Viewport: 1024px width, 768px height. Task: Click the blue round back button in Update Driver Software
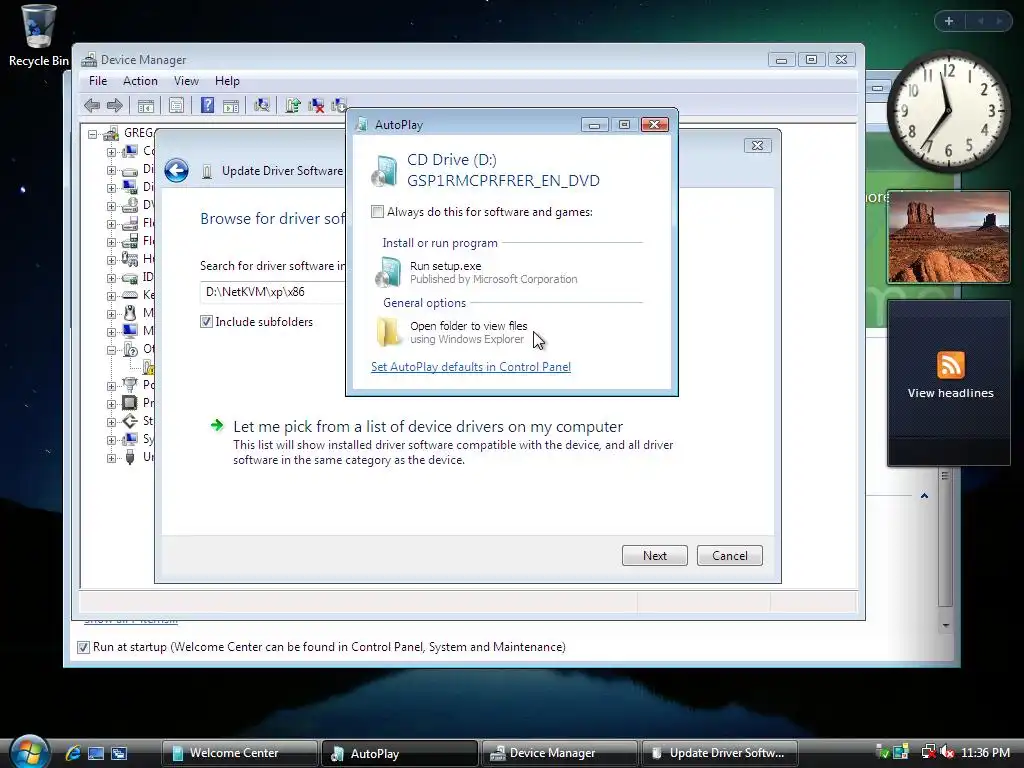point(176,170)
